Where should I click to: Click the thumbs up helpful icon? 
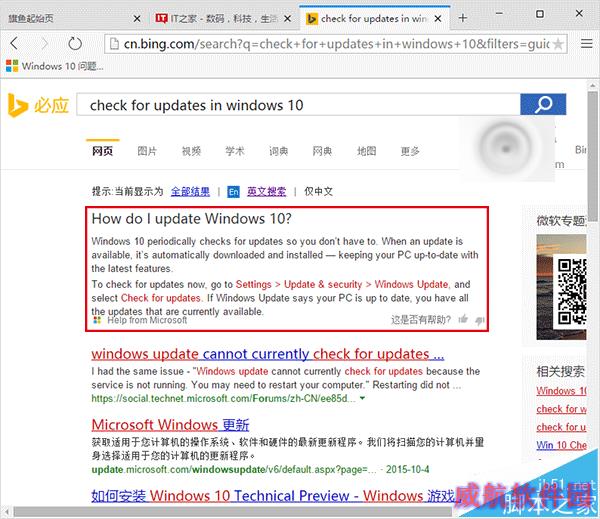(463, 319)
